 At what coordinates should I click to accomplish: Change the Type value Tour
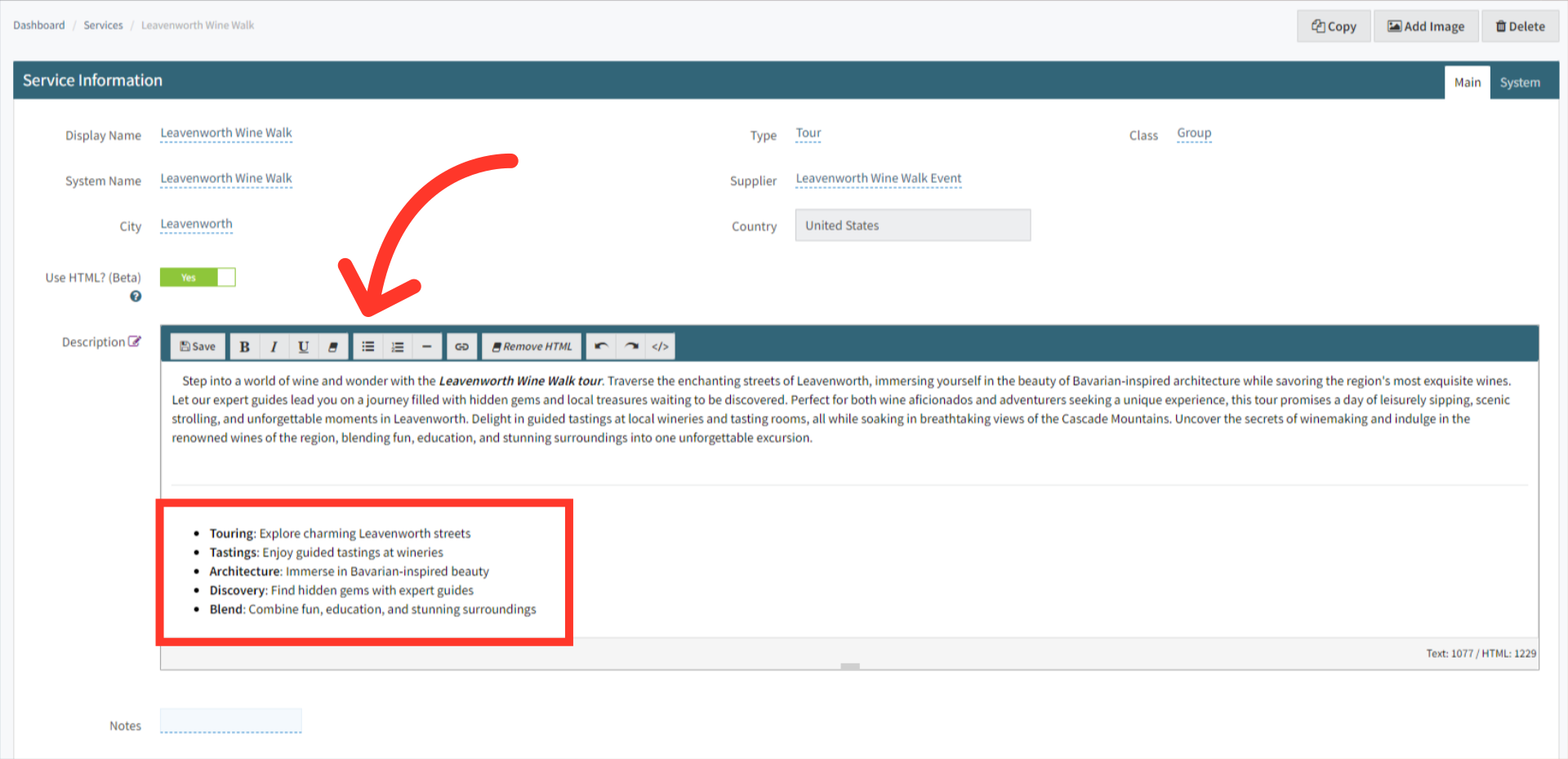pyautogui.click(x=808, y=133)
